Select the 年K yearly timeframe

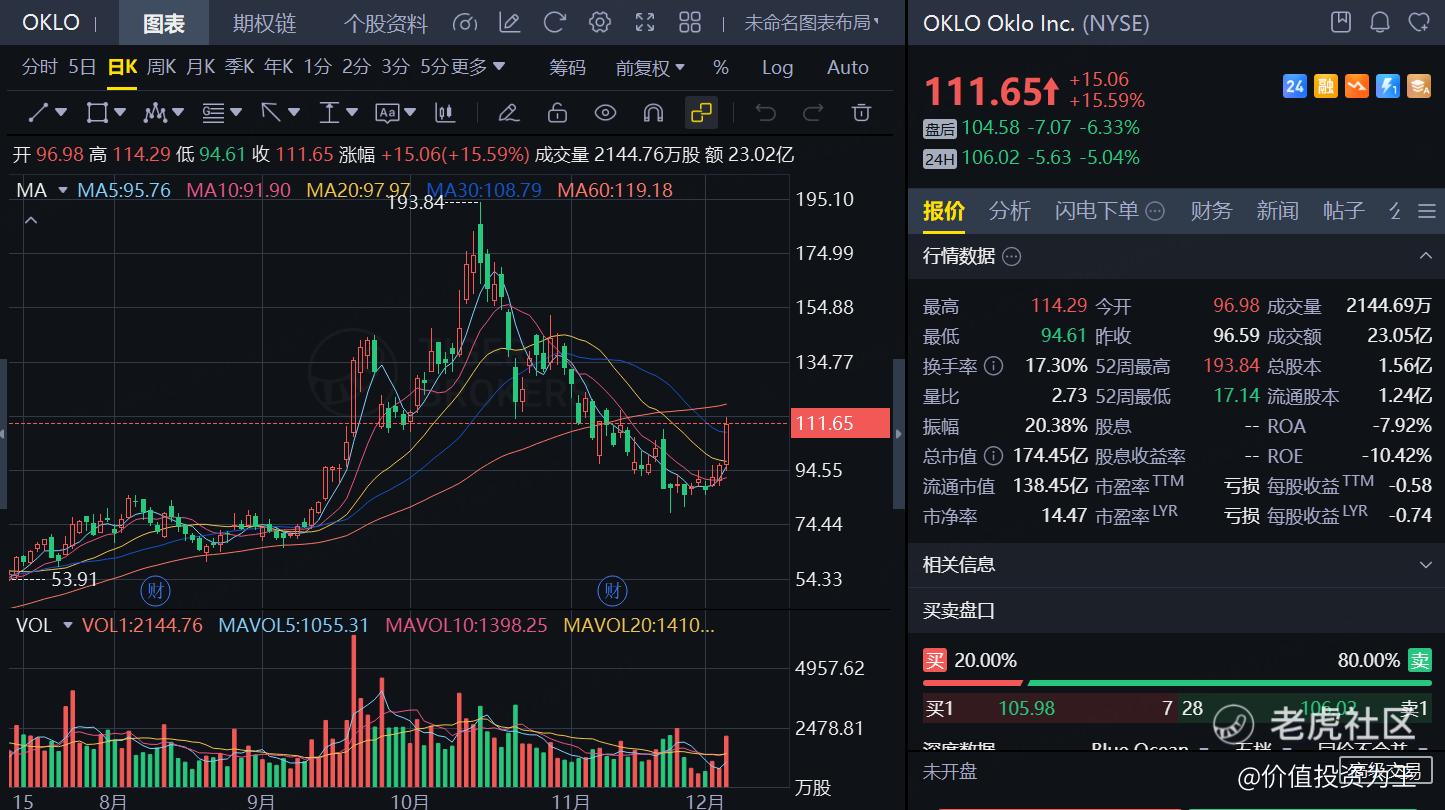point(278,67)
